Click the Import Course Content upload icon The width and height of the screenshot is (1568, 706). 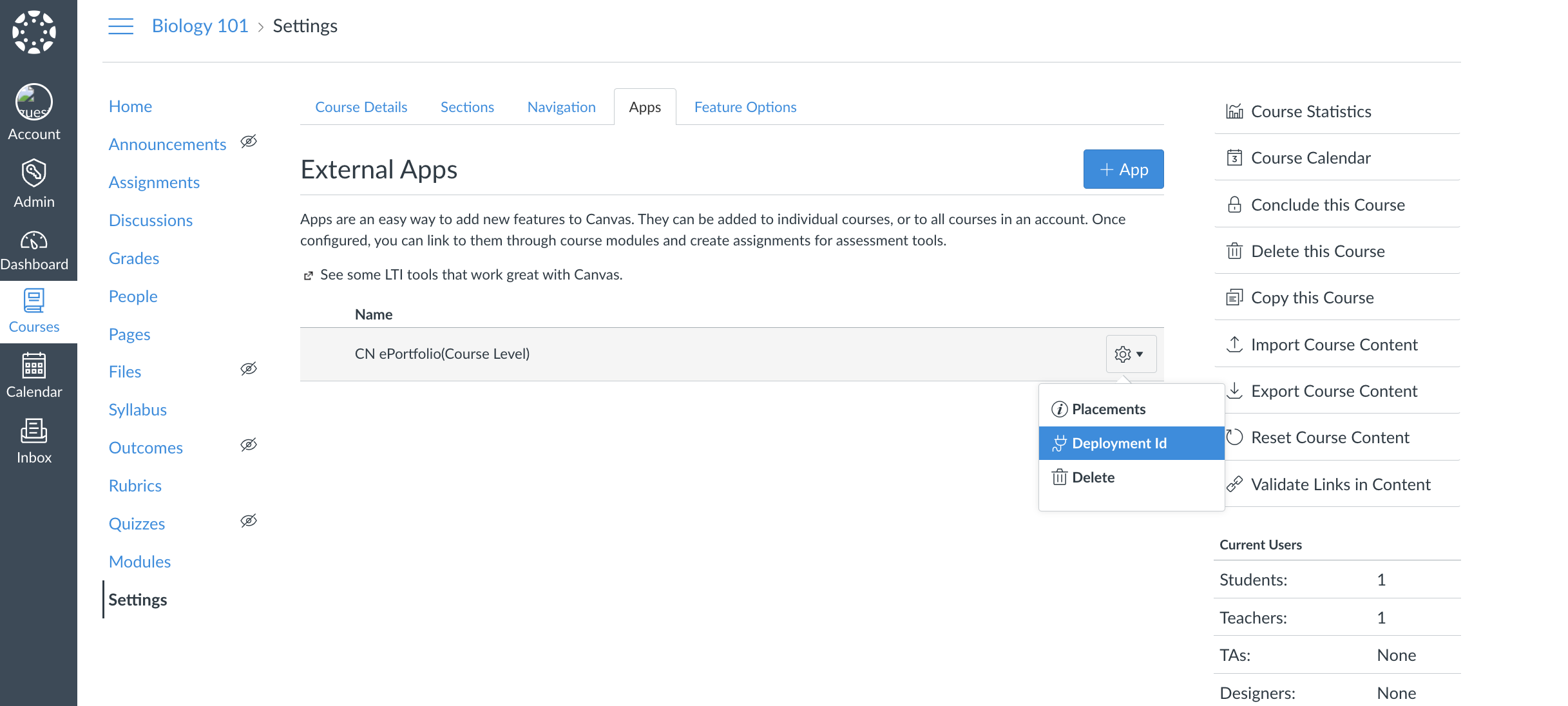pos(1234,345)
